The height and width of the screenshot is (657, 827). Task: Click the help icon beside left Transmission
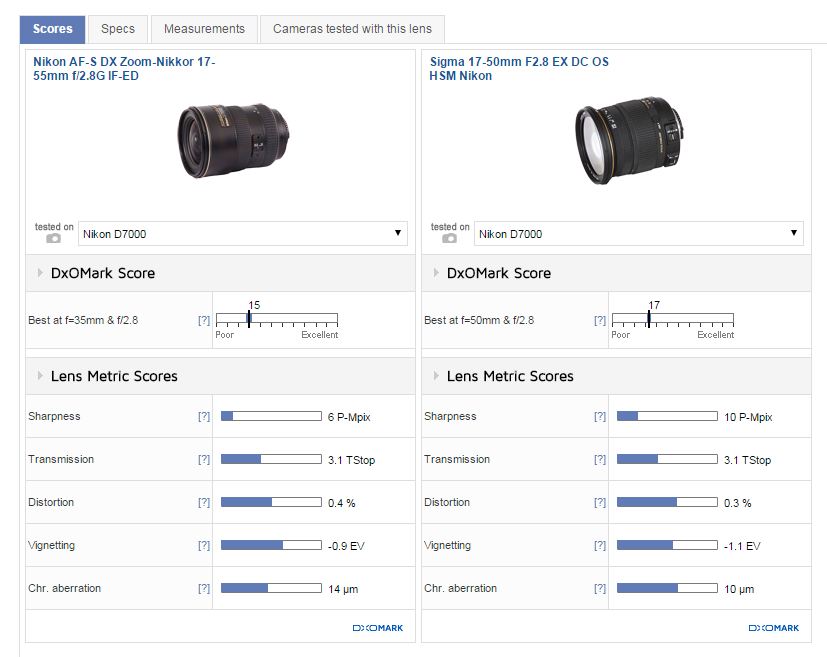tap(204, 460)
